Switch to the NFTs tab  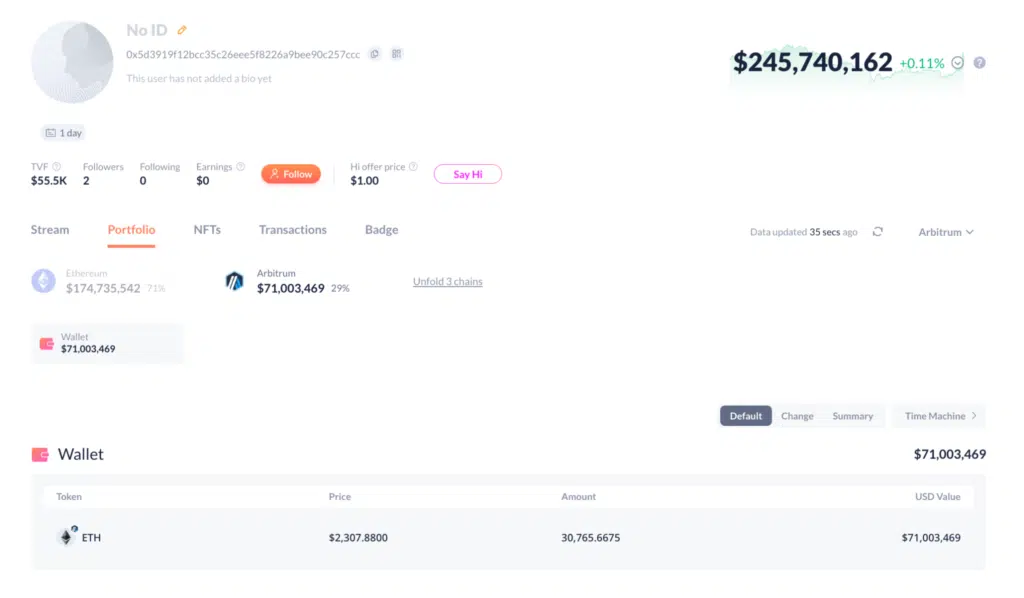[x=206, y=230]
